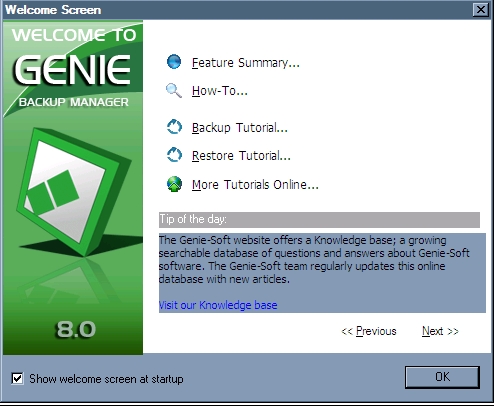This screenshot has width=497, height=406.
Task: Close the Welcome Screen dialog
Action: click(481, 9)
